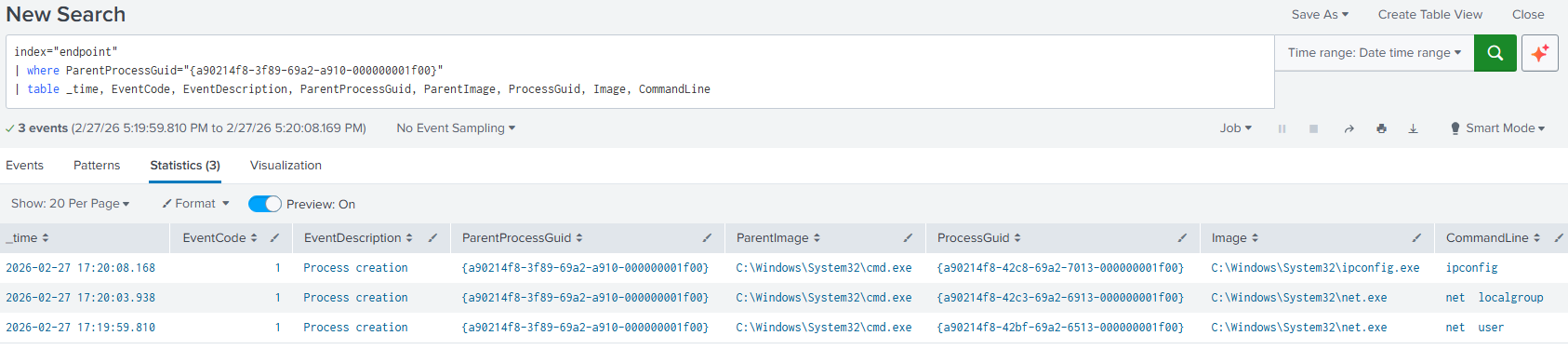1568x349 pixels.
Task: Select timestamp 2026-02-27 17:20:03.938
Action: point(80,298)
